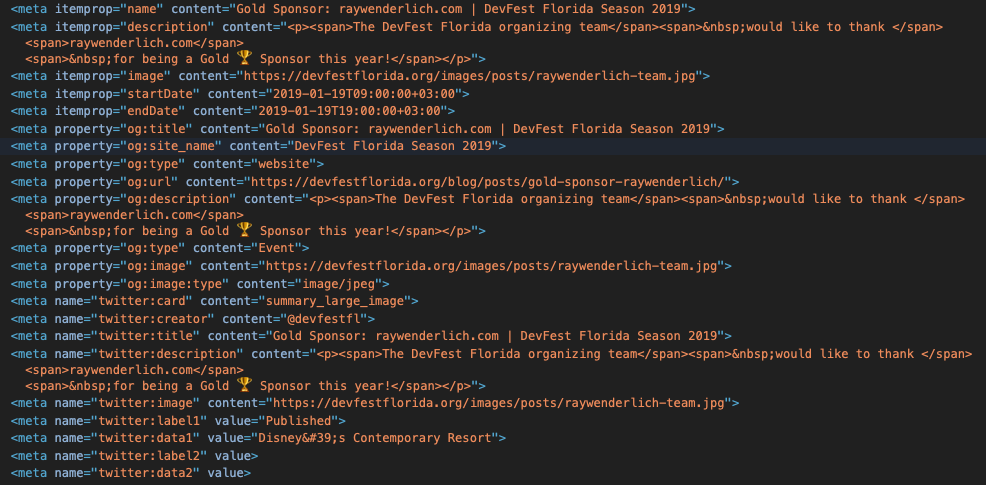This screenshot has height=485, width=986.
Task: Click the property="og:title" attribute
Action: pos(124,129)
